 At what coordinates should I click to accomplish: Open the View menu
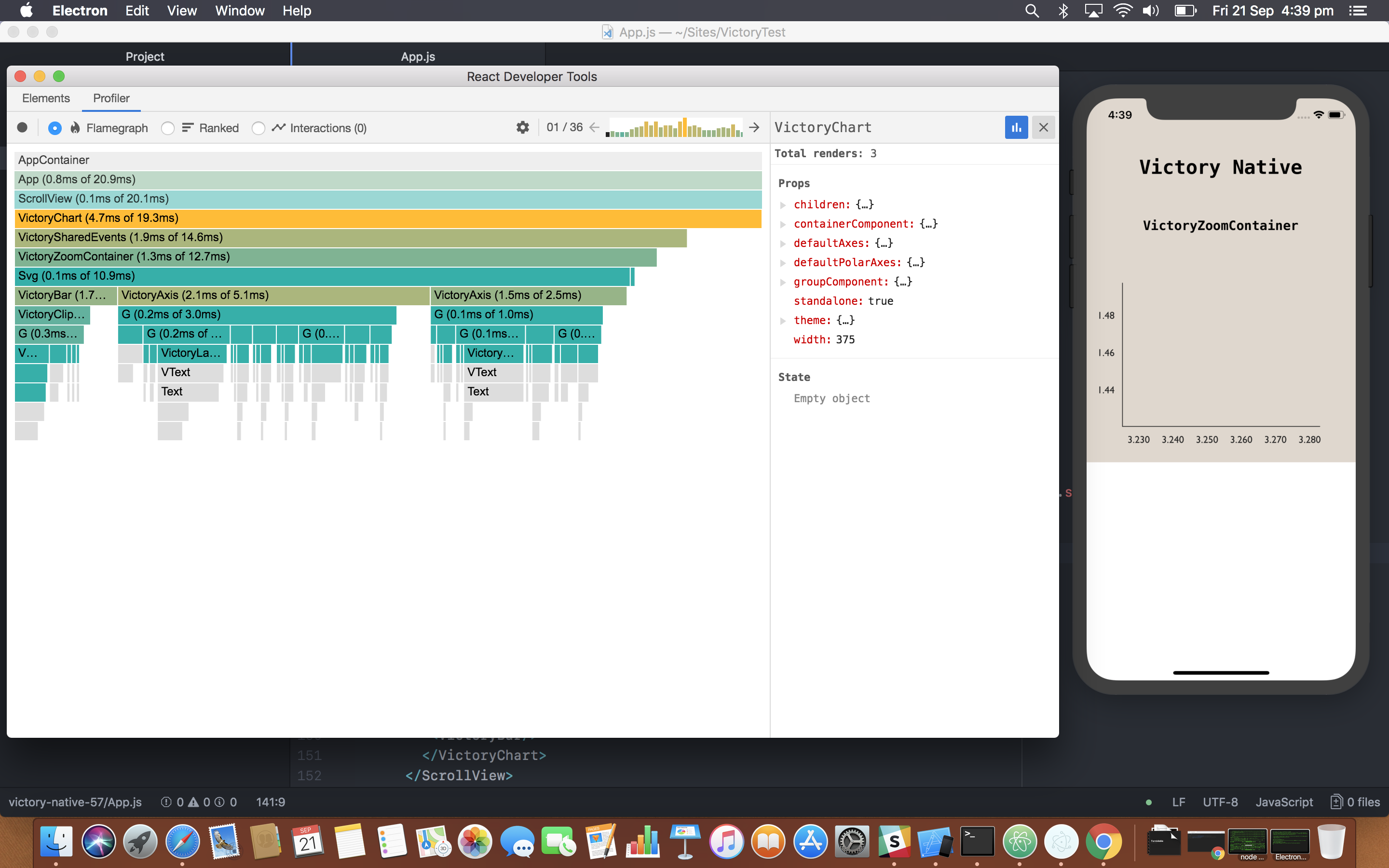coord(182,10)
